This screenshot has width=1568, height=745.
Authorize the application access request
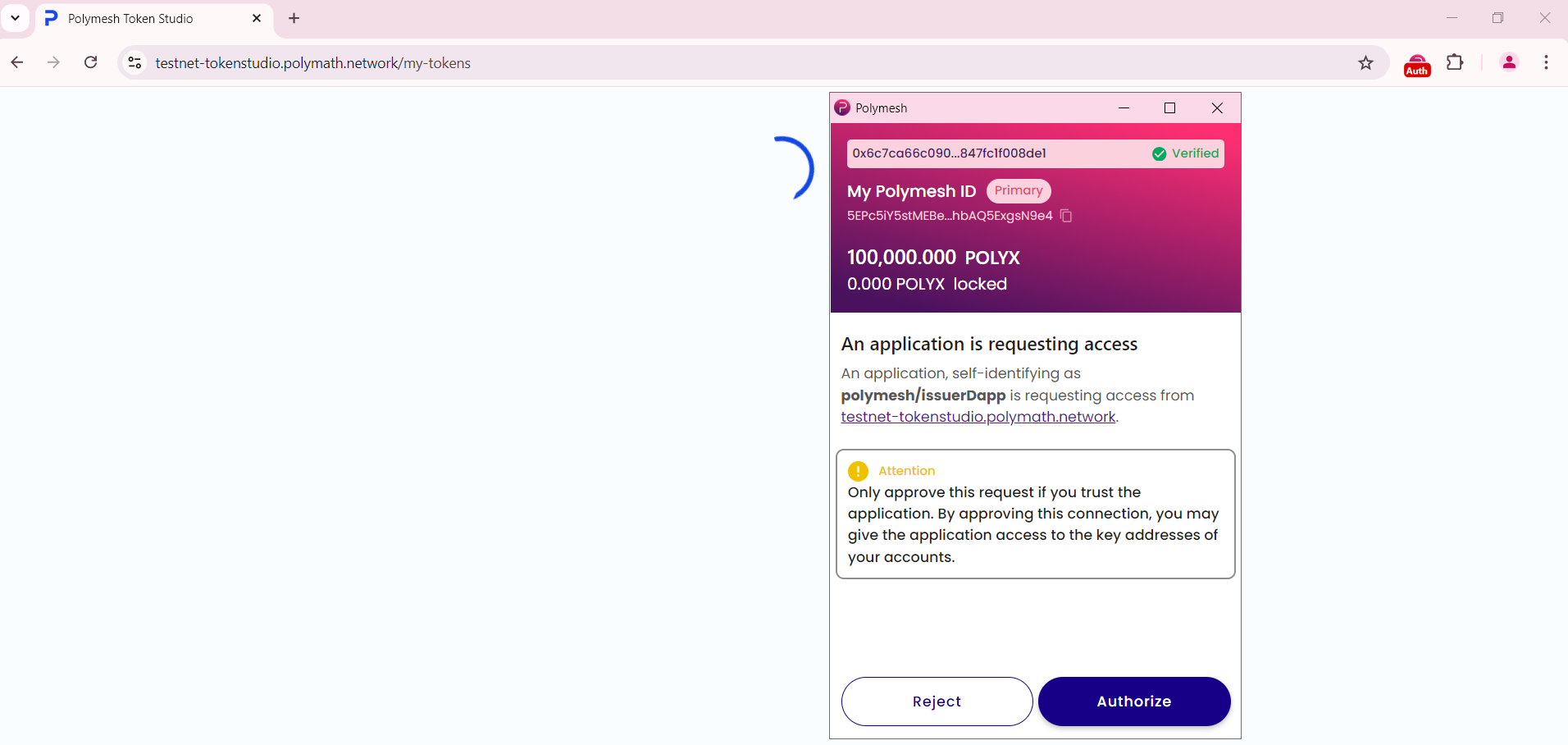(1134, 702)
